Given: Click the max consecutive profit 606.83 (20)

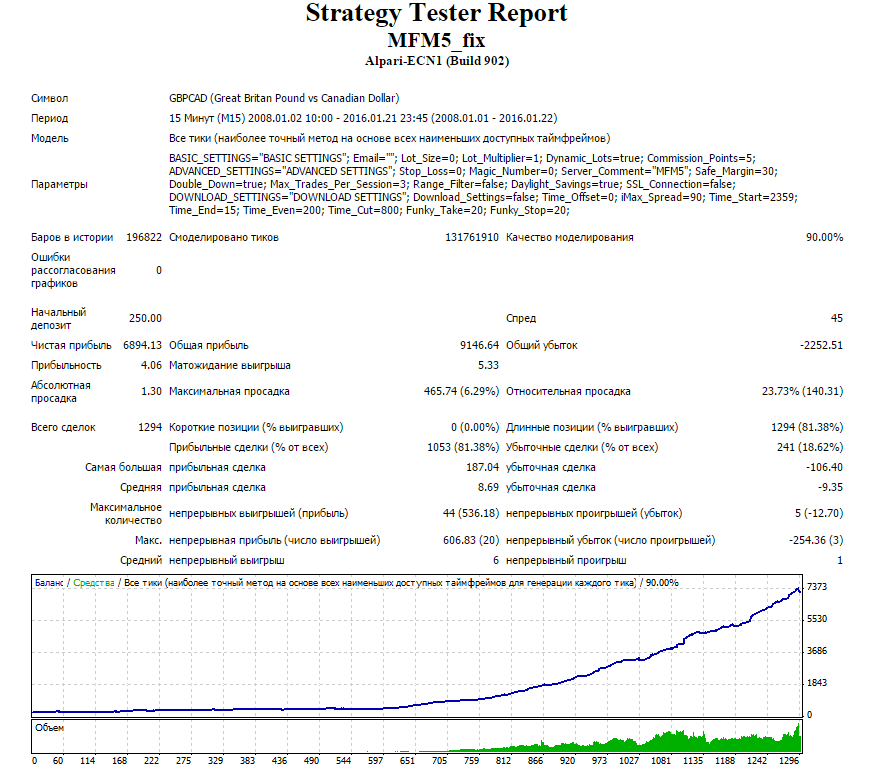Looking at the screenshot, I should point(471,540).
